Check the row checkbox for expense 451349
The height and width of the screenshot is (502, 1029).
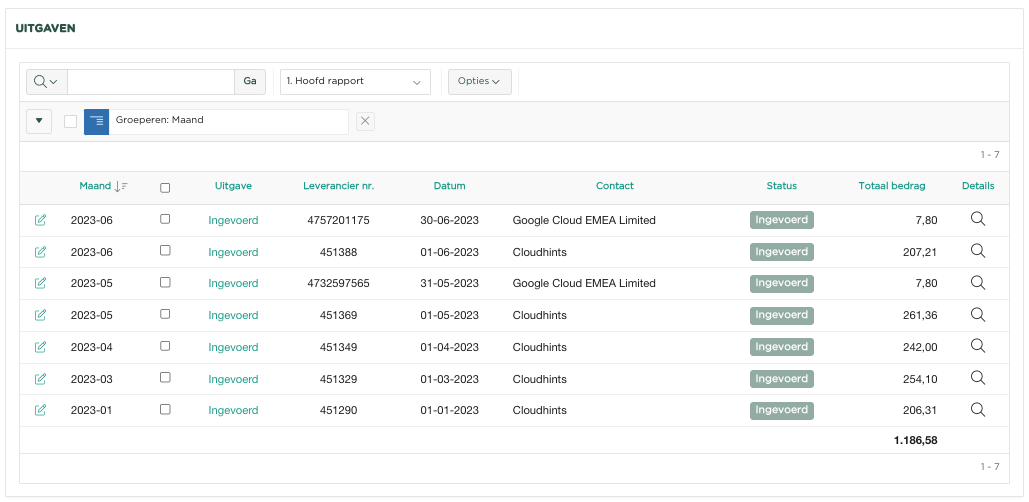165,346
